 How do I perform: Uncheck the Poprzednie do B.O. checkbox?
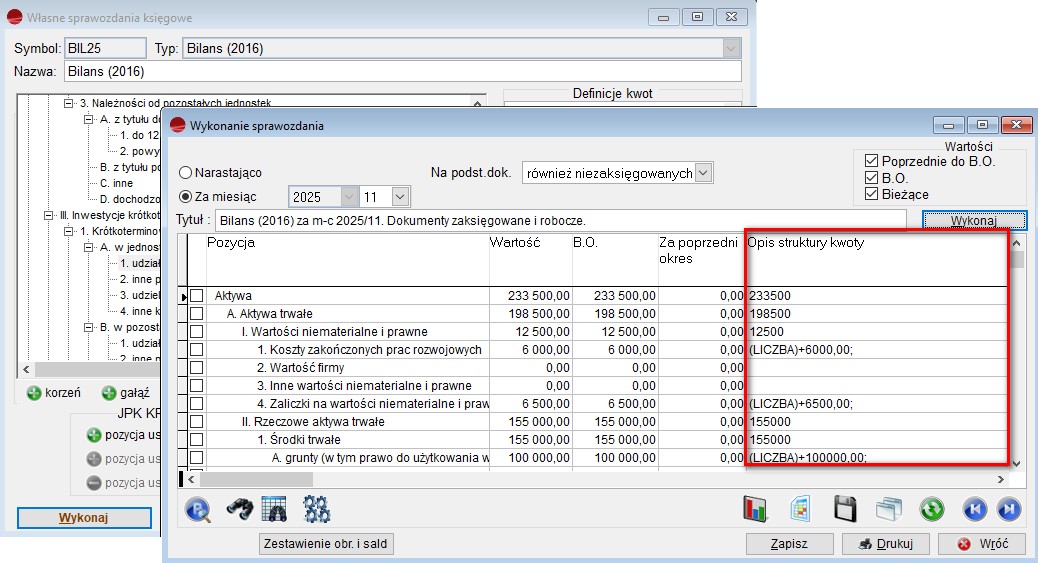tap(871, 161)
